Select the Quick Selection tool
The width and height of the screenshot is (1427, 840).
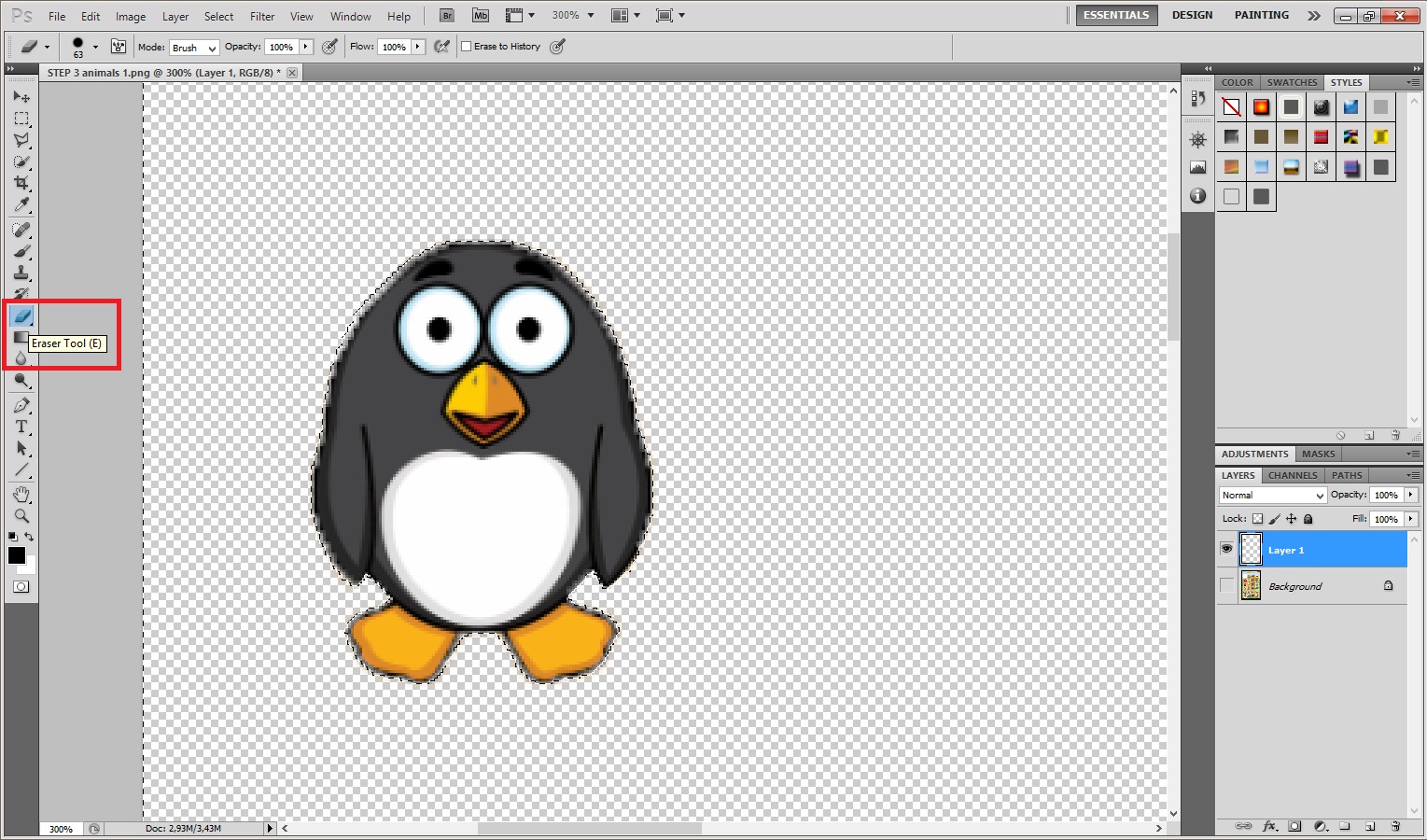point(21,161)
